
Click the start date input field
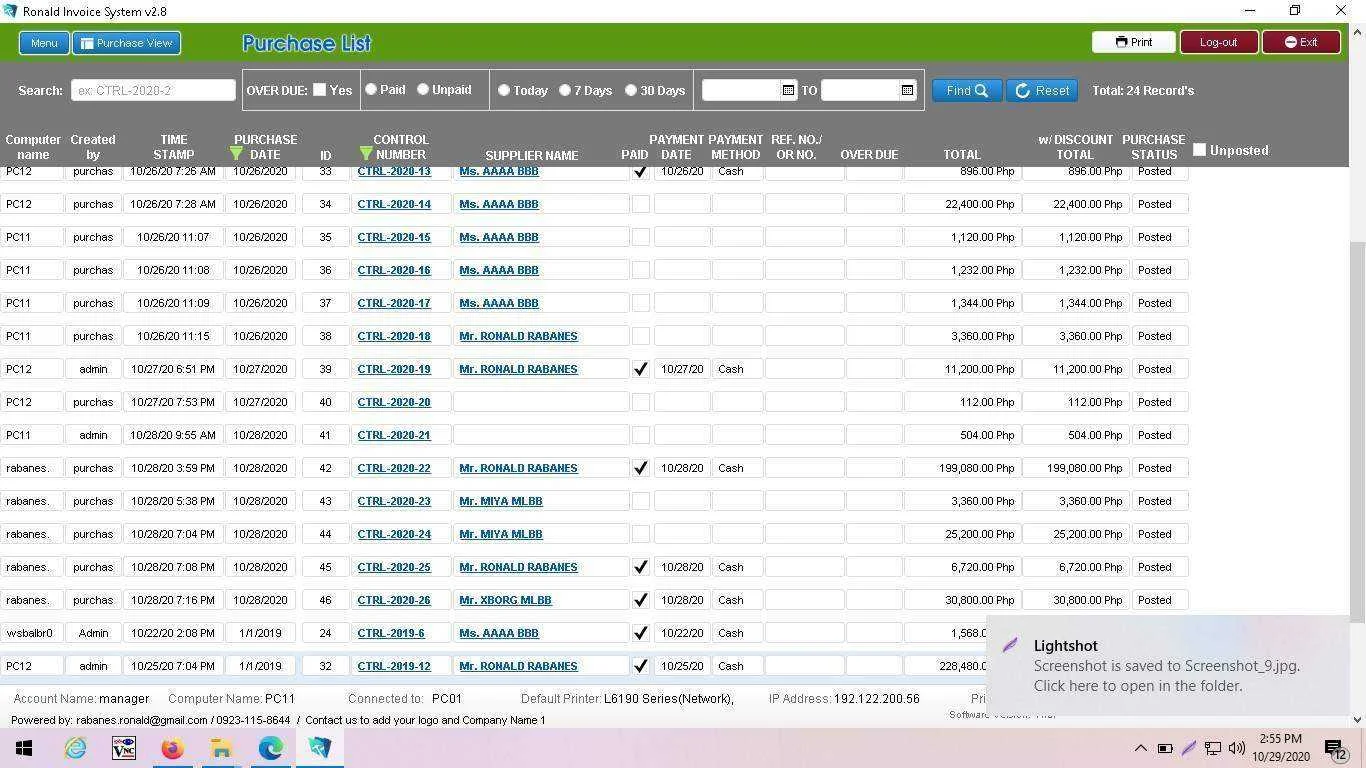tap(741, 90)
